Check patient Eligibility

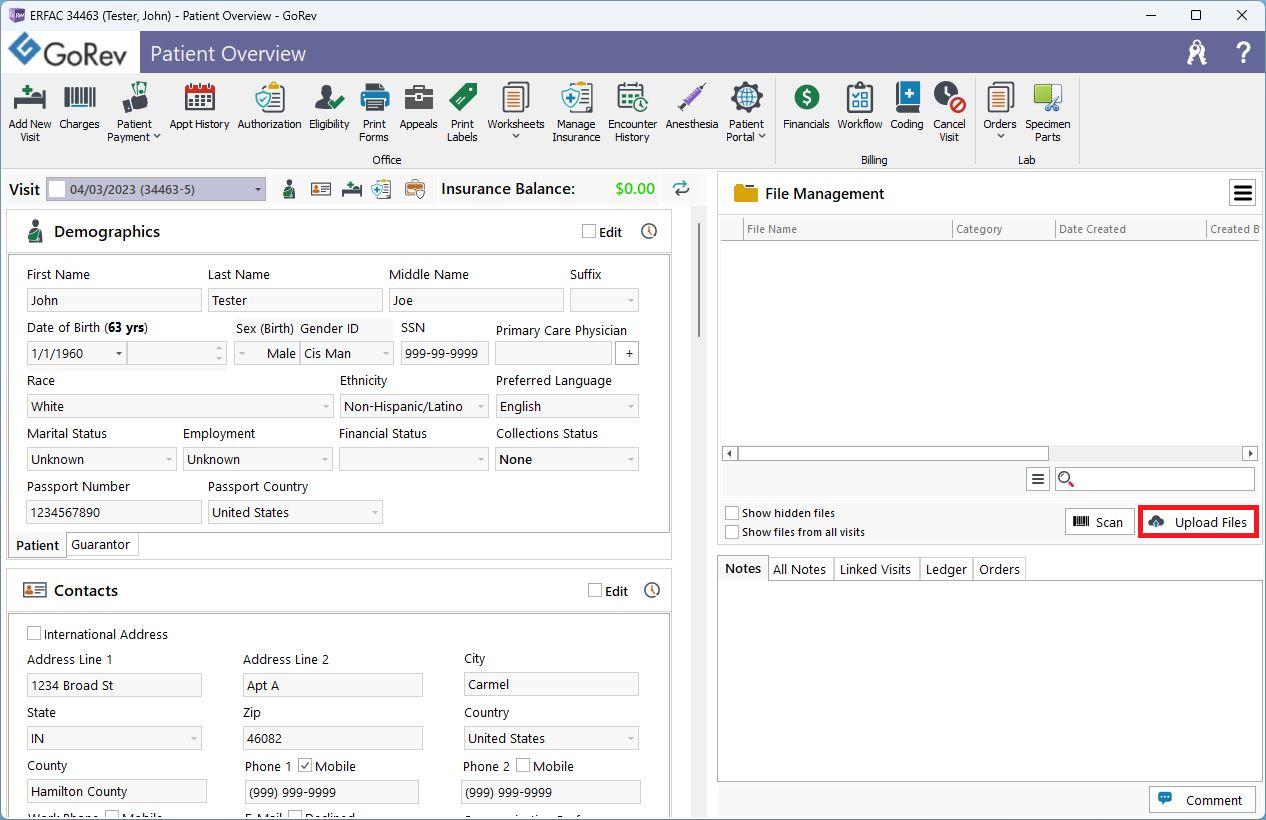click(329, 107)
